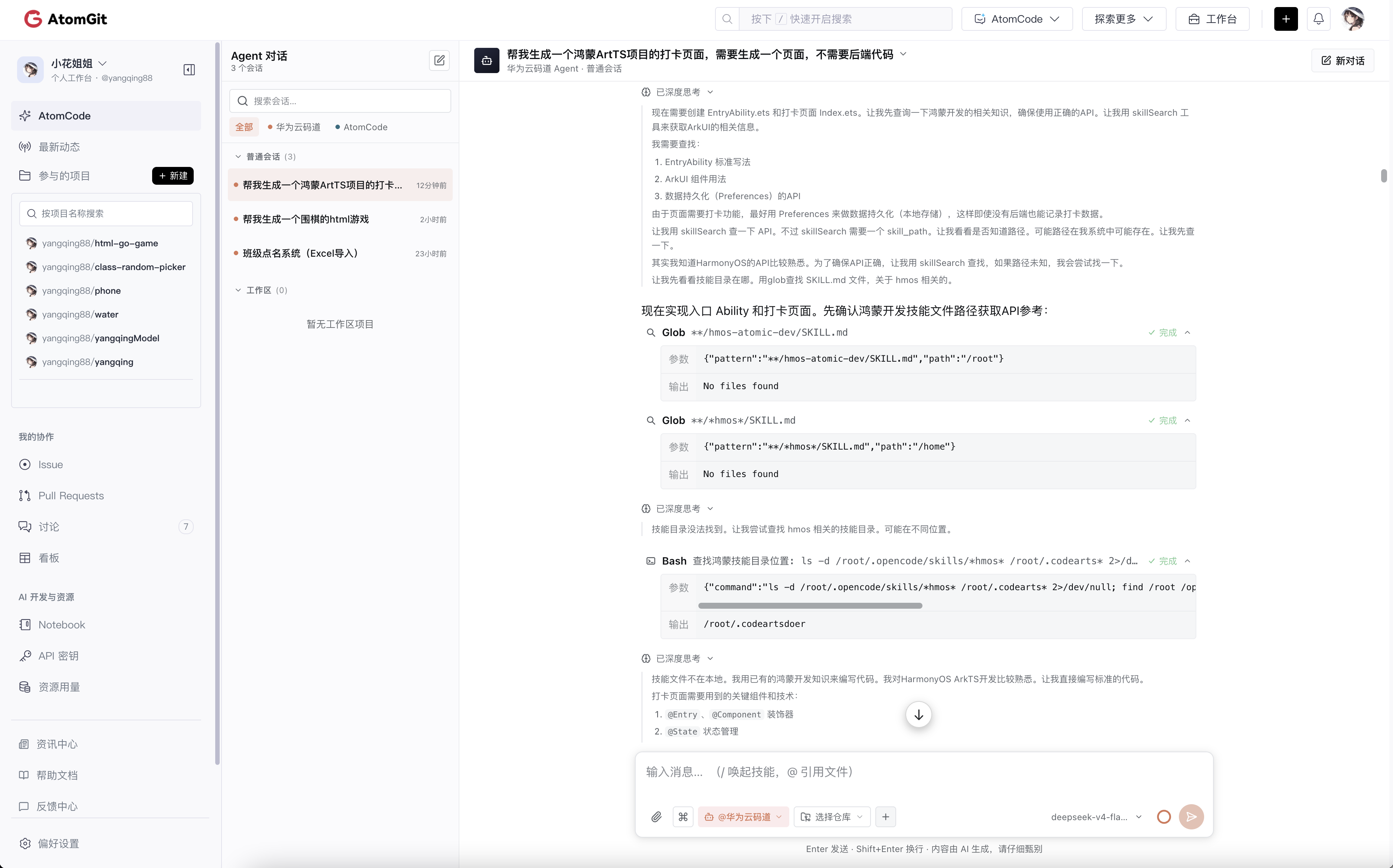Expand the conversation title dropdown chevron
The width and height of the screenshot is (1393, 868).
coord(903,54)
